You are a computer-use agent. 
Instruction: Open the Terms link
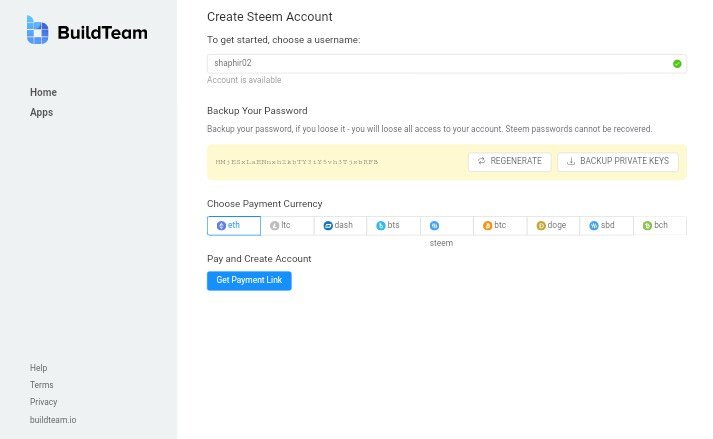pyautogui.click(x=41, y=385)
